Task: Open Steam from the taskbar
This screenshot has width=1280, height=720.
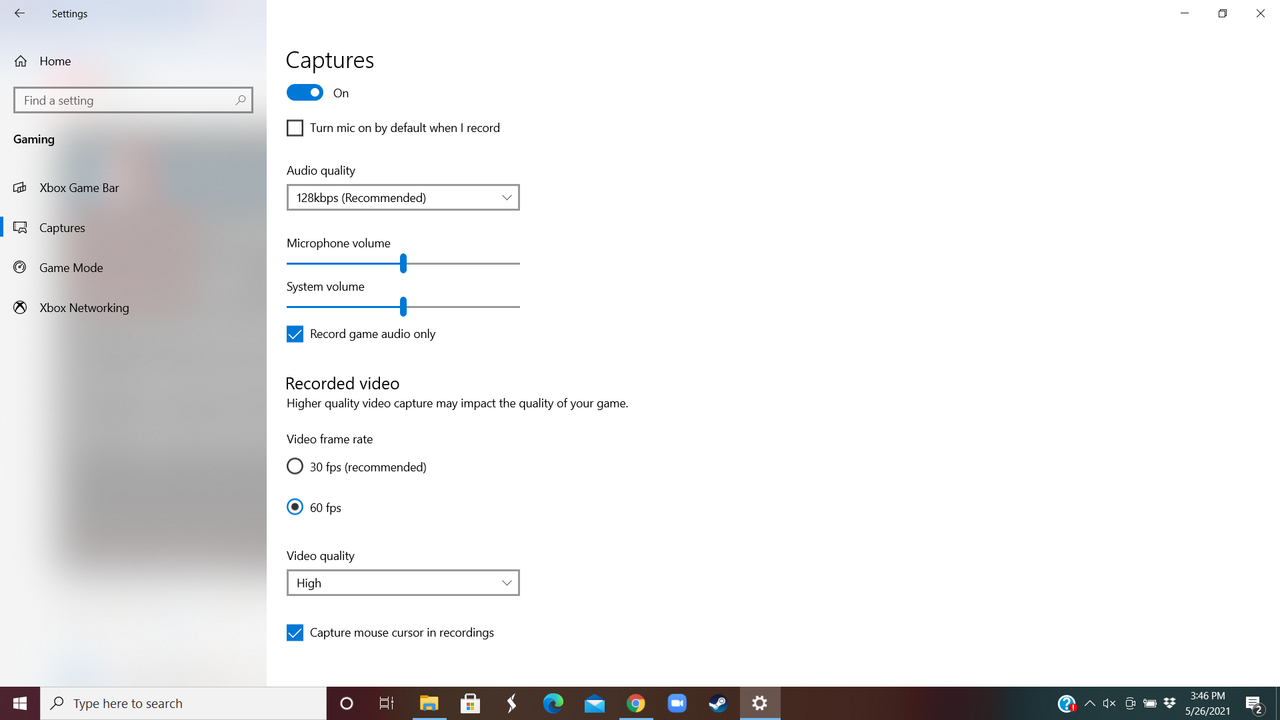Action: [718, 704]
